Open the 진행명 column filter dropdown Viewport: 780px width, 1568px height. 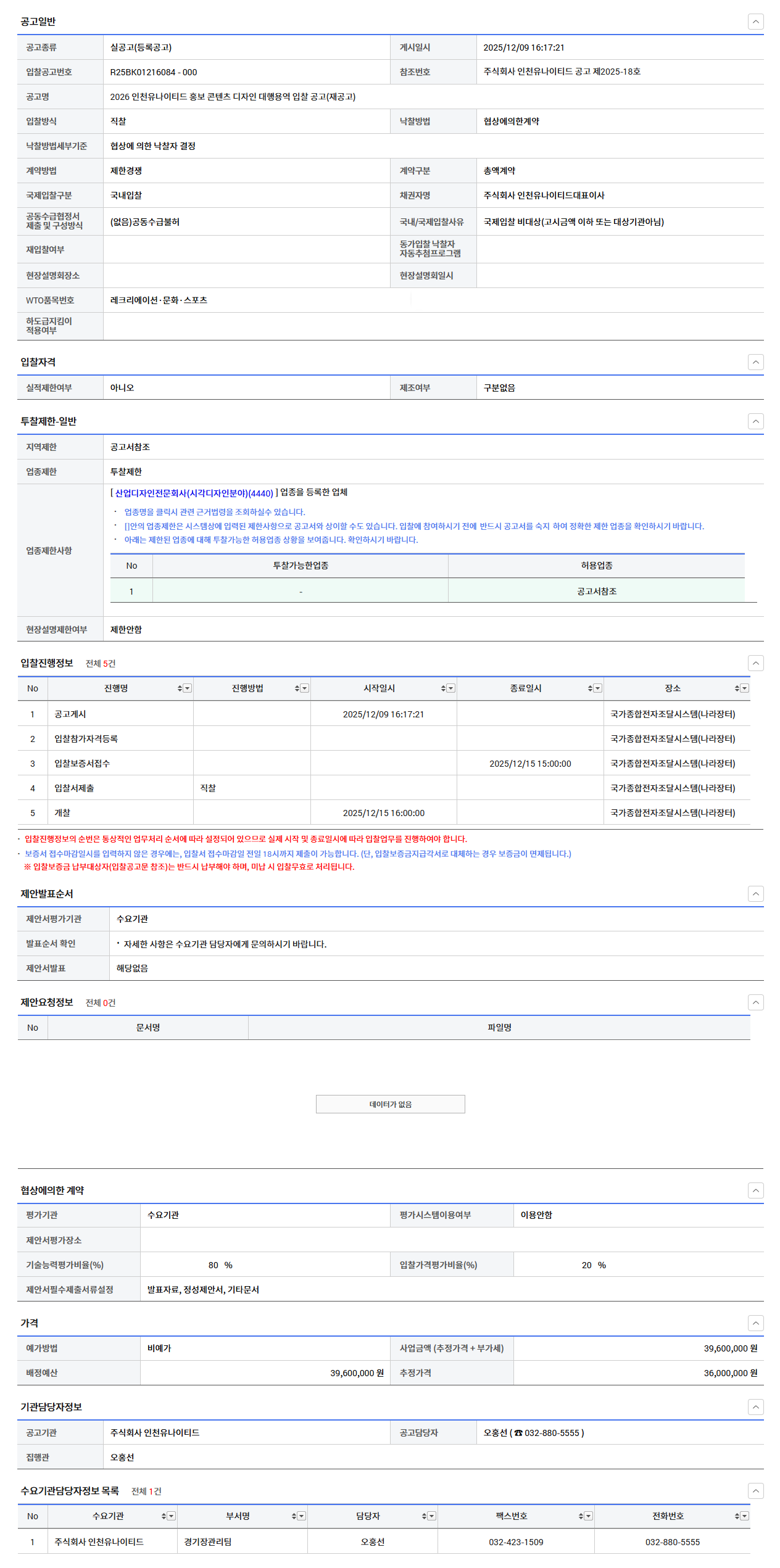(x=188, y=688)
